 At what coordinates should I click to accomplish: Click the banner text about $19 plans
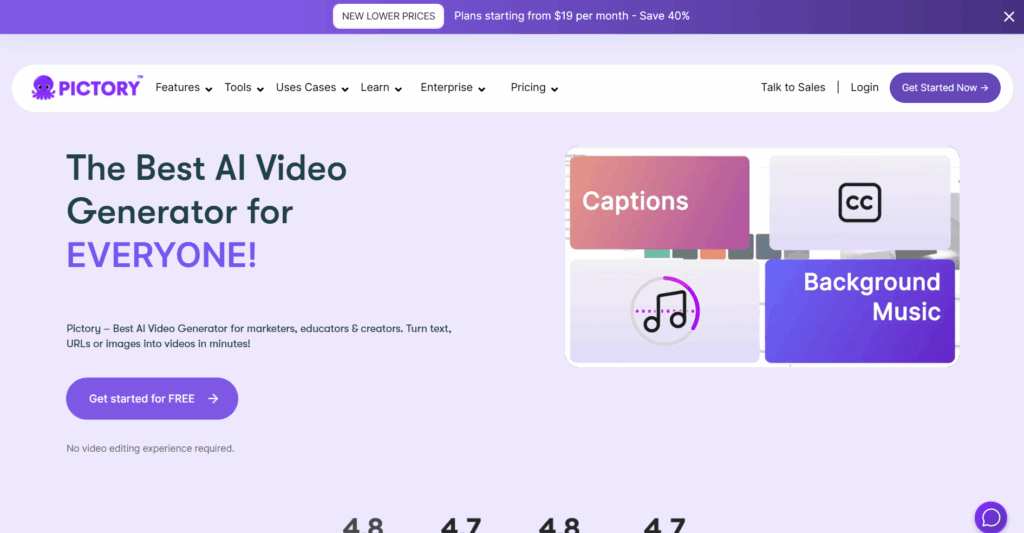[572, 16]
